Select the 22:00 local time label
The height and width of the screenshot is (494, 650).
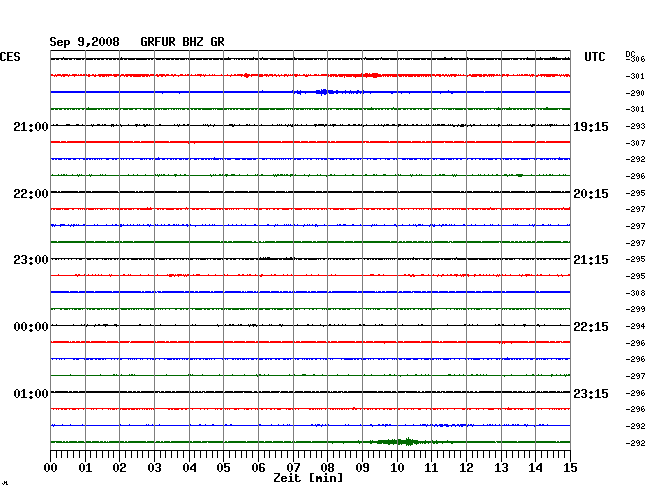[31, 194]
